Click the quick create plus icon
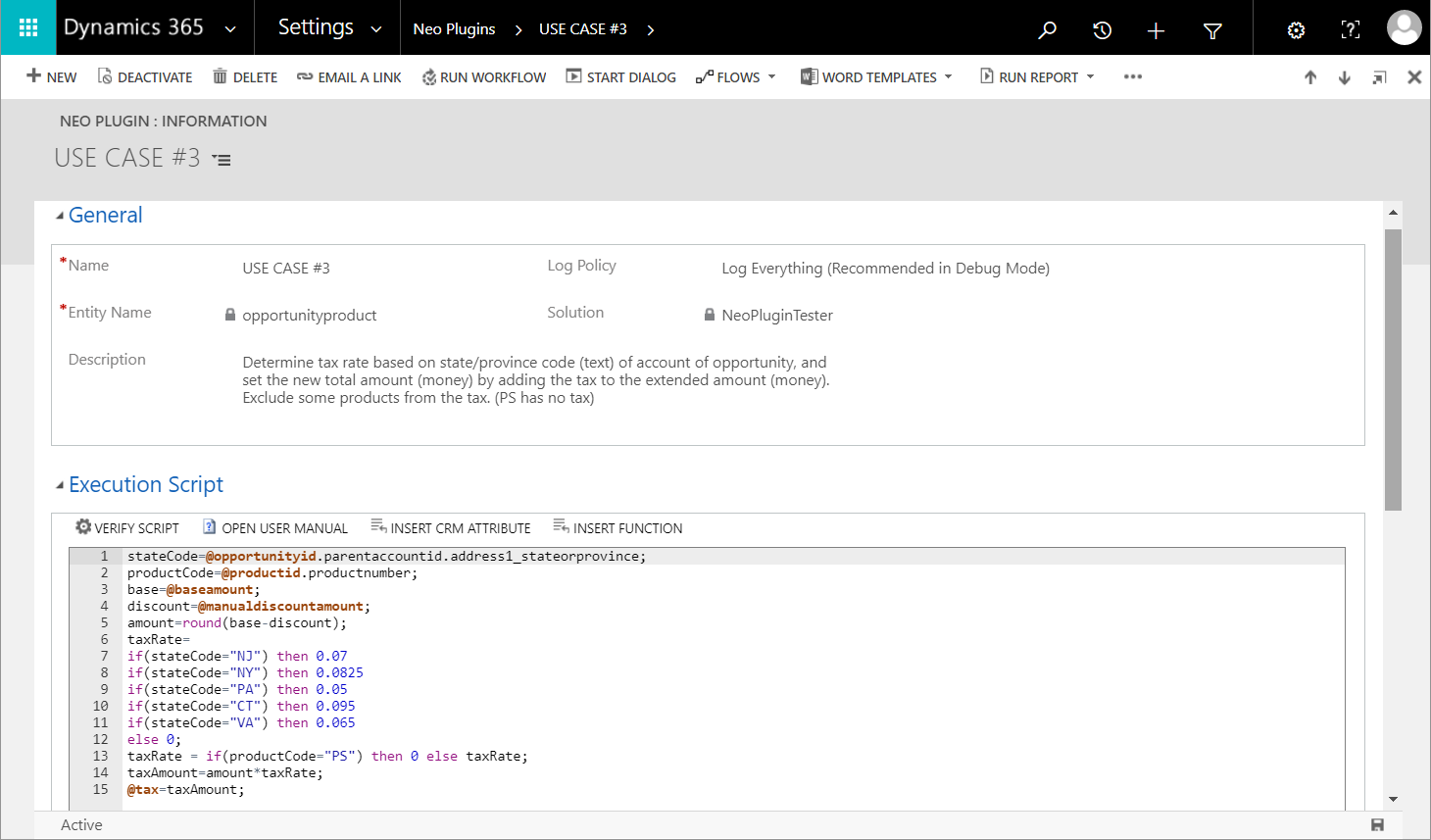1431x840 pixels. pyautogui.click(x=1156, y=30)
